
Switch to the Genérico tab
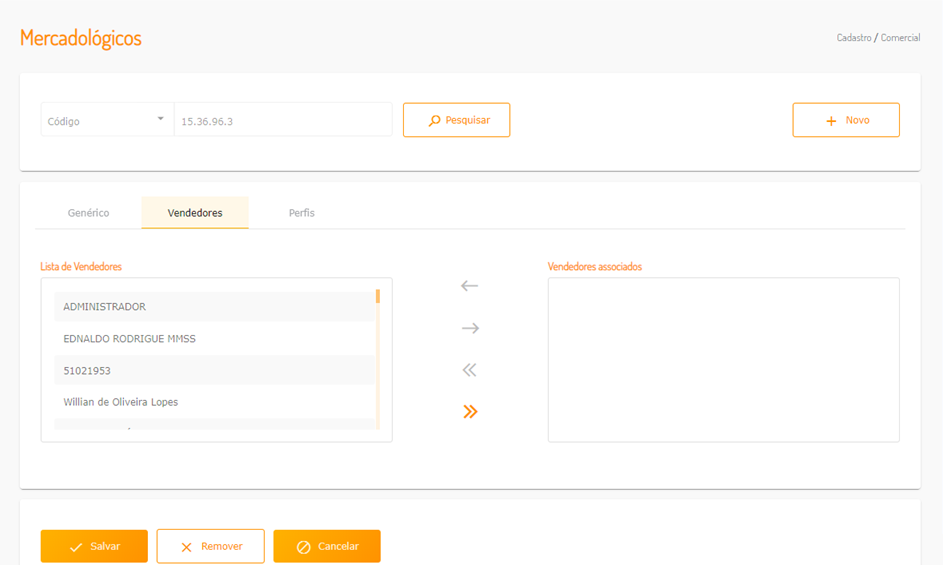coord(88,212)
